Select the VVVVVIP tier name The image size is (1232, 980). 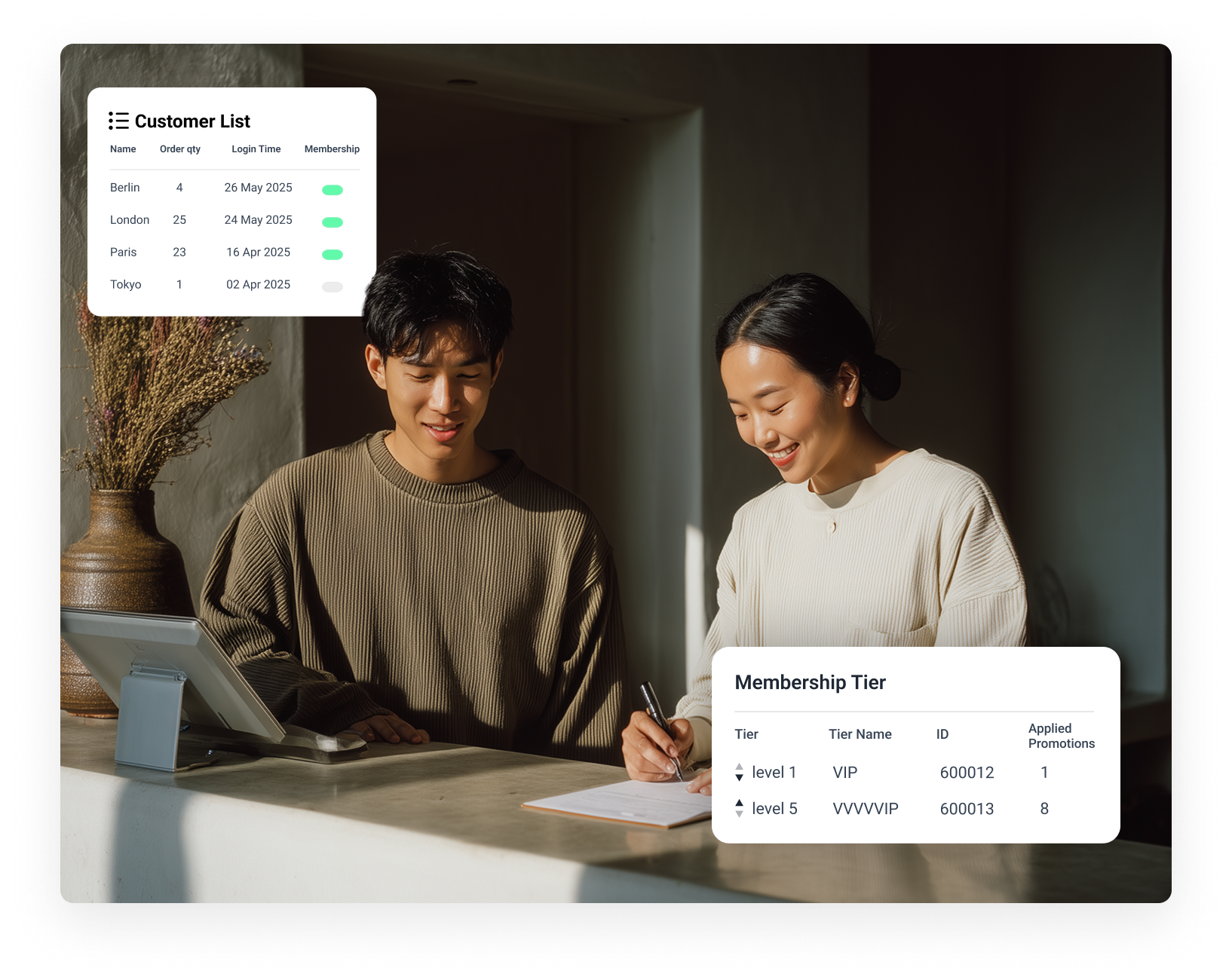click(865, 808)
